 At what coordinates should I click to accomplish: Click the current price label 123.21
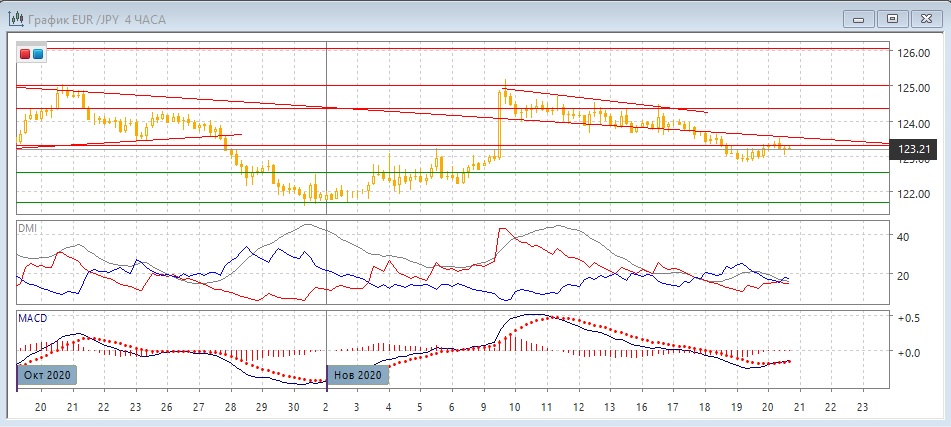pyautogui.click(x=914, y=150)
